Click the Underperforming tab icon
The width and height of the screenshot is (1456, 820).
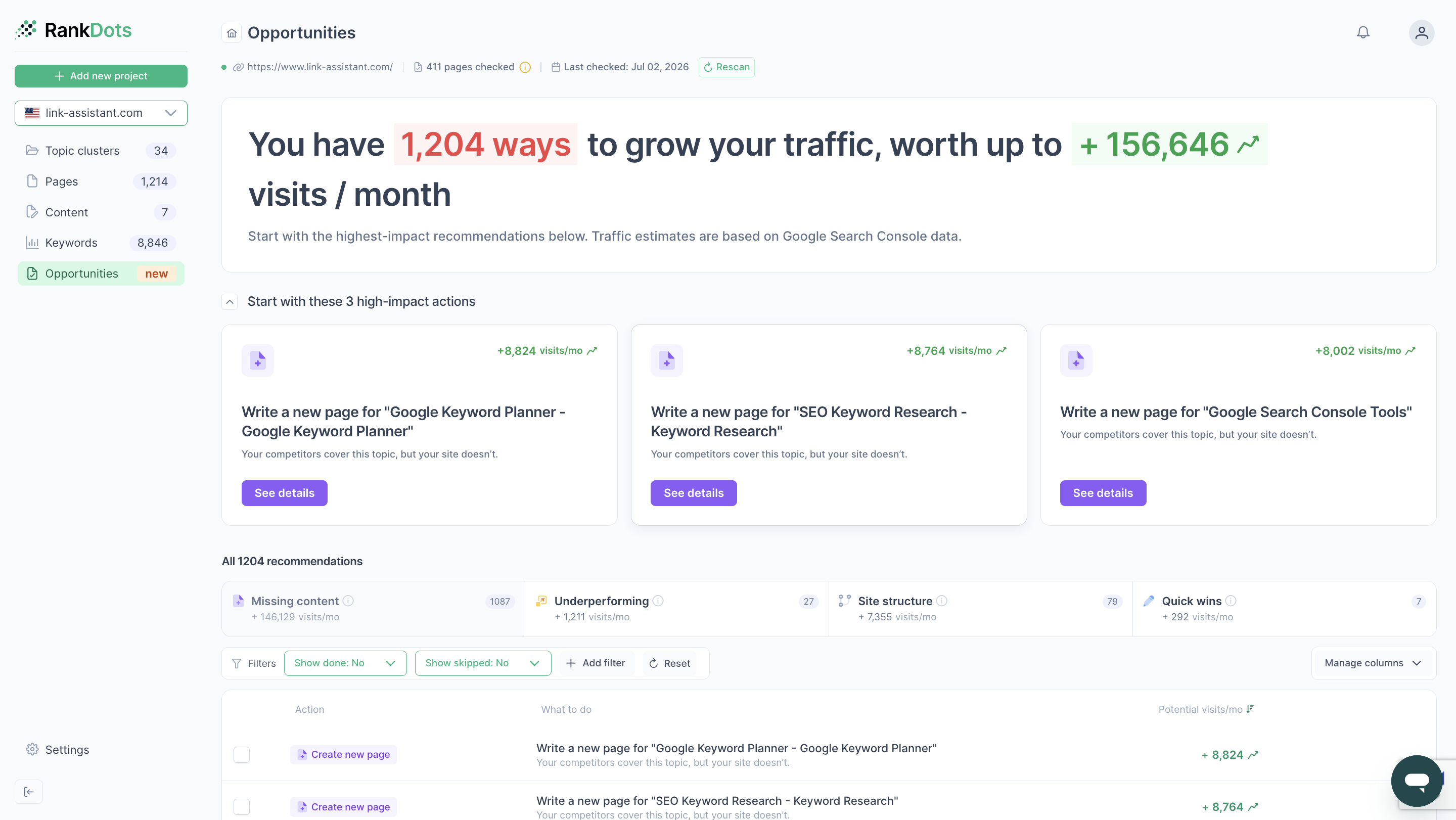click(541, 600)
